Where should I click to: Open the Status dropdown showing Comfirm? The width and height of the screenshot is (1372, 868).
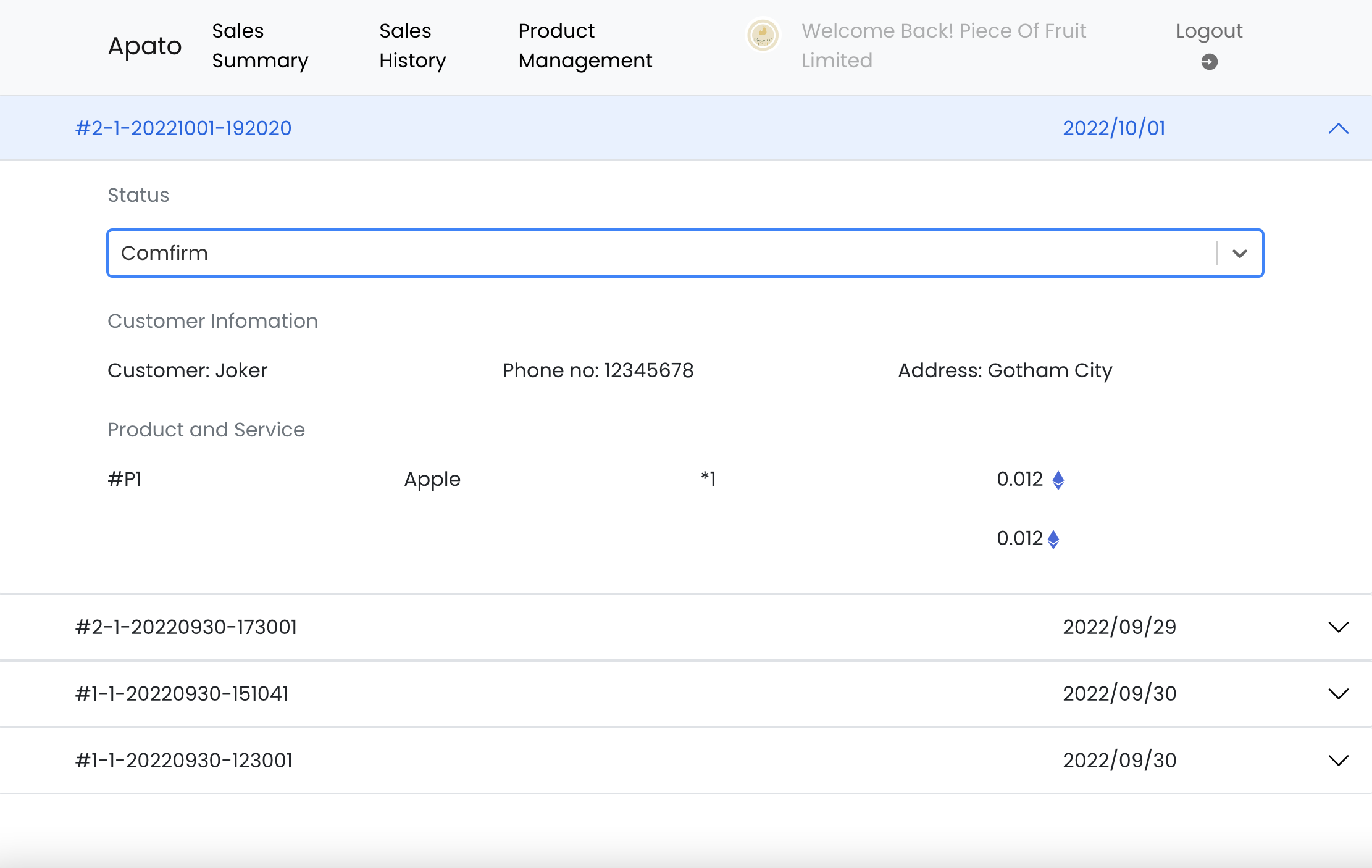[x=679, y=252]
